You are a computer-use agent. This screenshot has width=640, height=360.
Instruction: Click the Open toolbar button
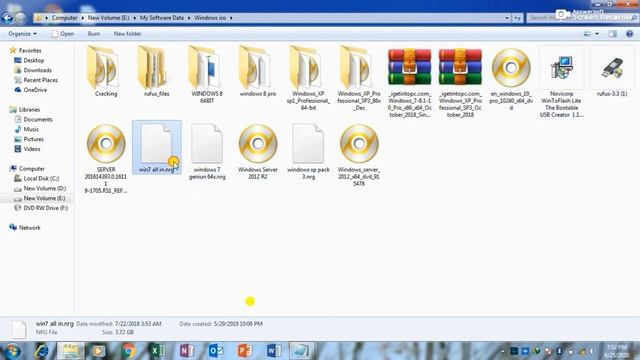point(63,34)
